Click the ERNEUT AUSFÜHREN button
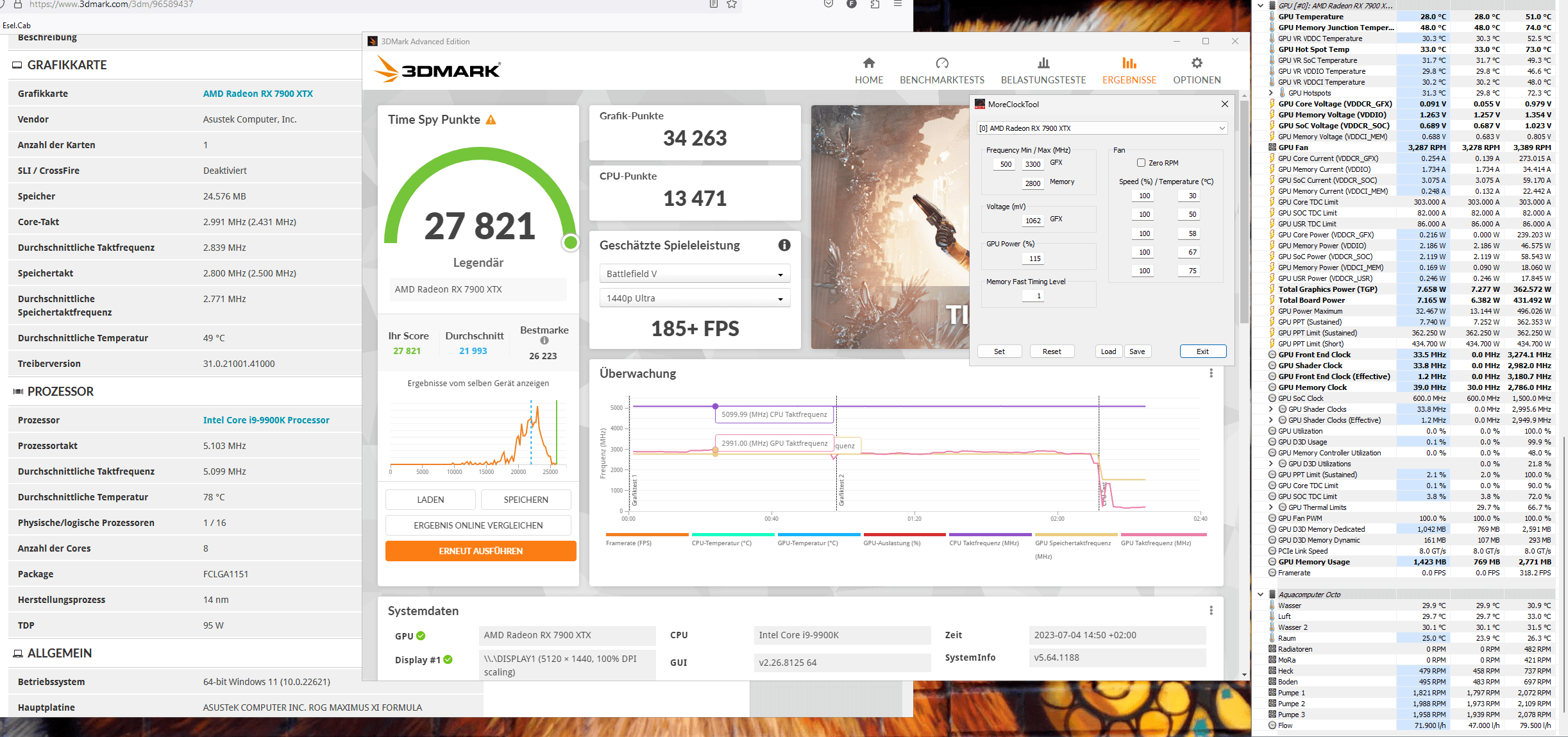 (x=480, y=551)
